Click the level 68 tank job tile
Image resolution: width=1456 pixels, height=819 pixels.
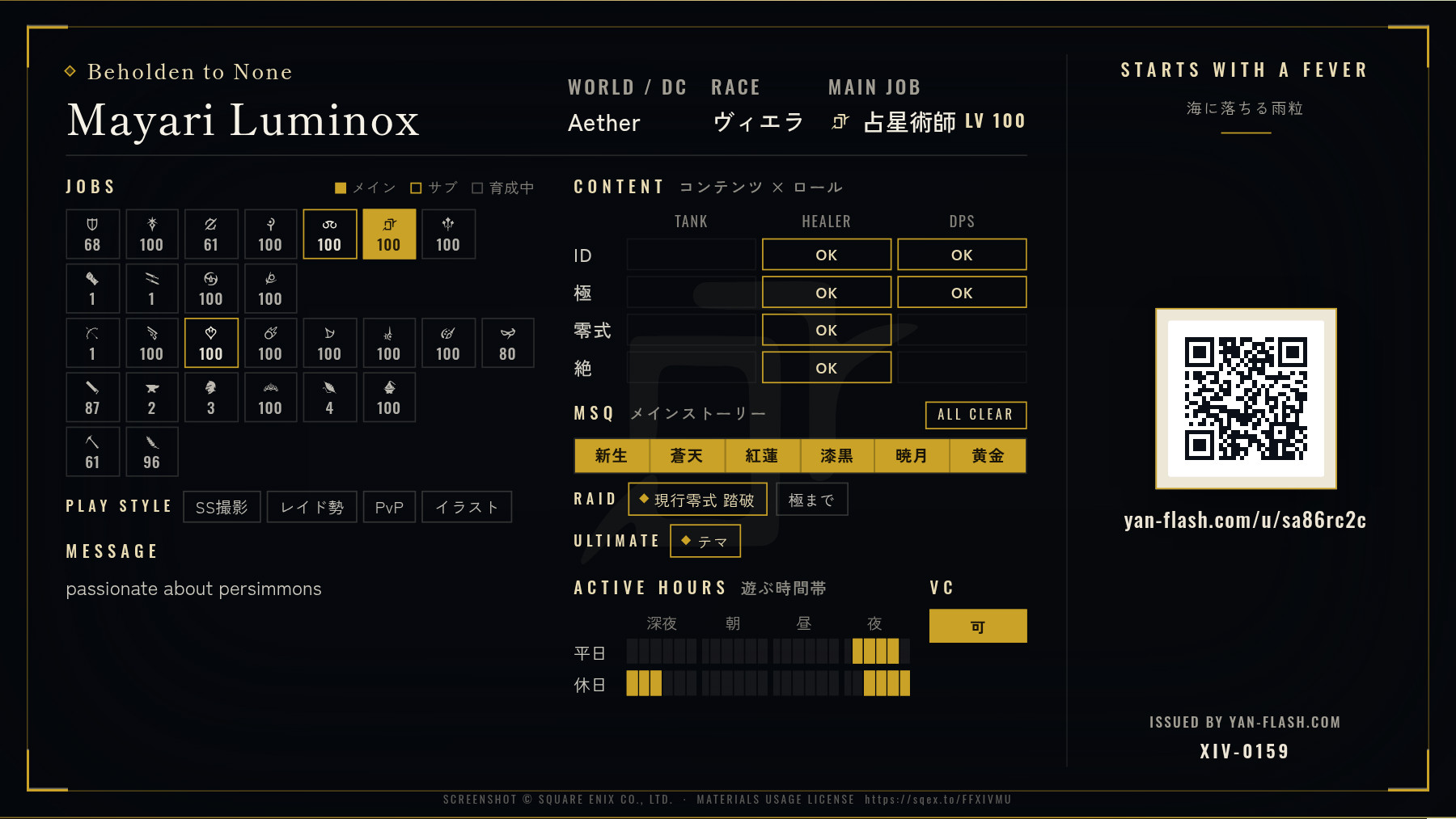93,234
